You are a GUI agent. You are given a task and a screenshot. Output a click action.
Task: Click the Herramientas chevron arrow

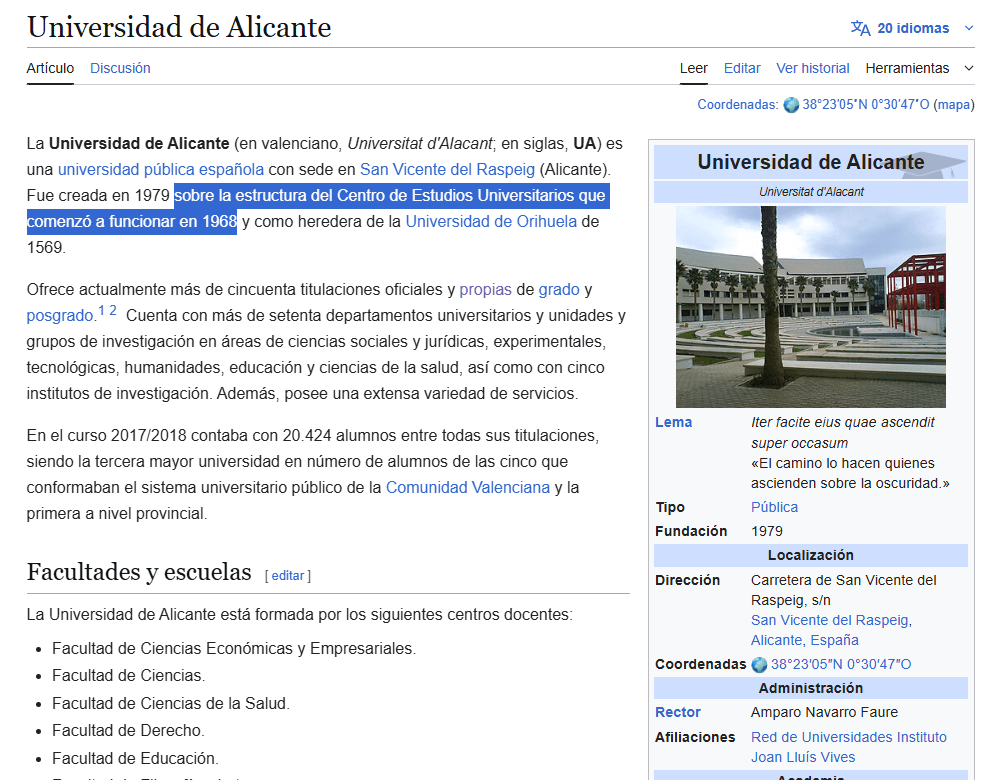pyautogui.click(x=969, y=68)
